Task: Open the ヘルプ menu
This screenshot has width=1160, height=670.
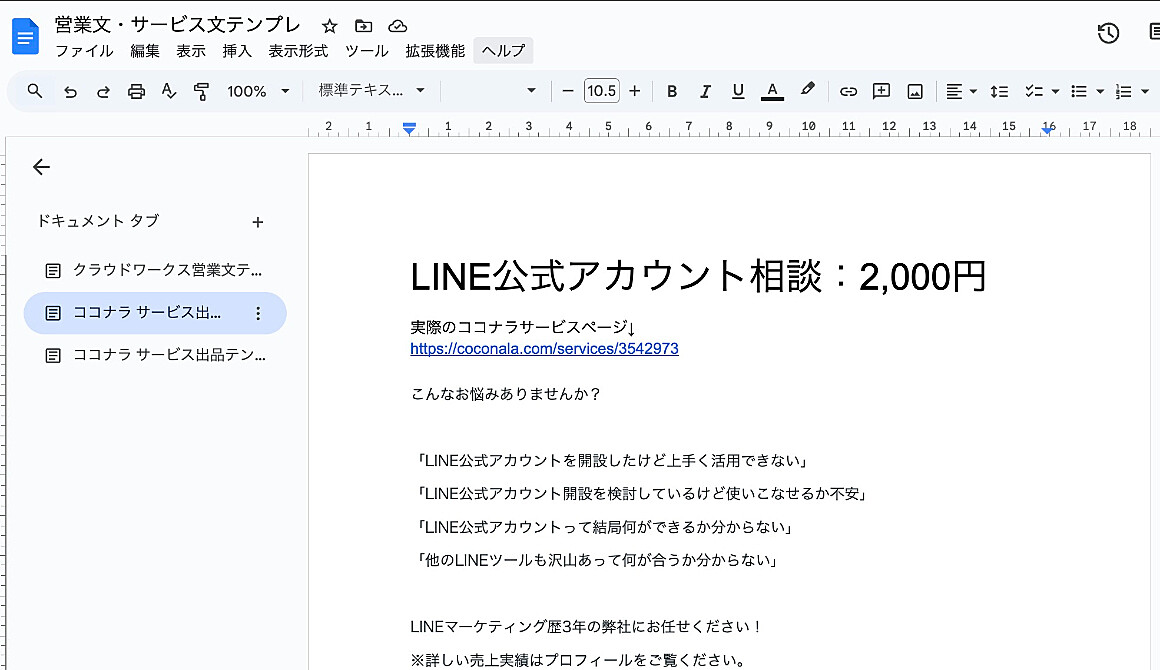Action: (x=503, y=51)
